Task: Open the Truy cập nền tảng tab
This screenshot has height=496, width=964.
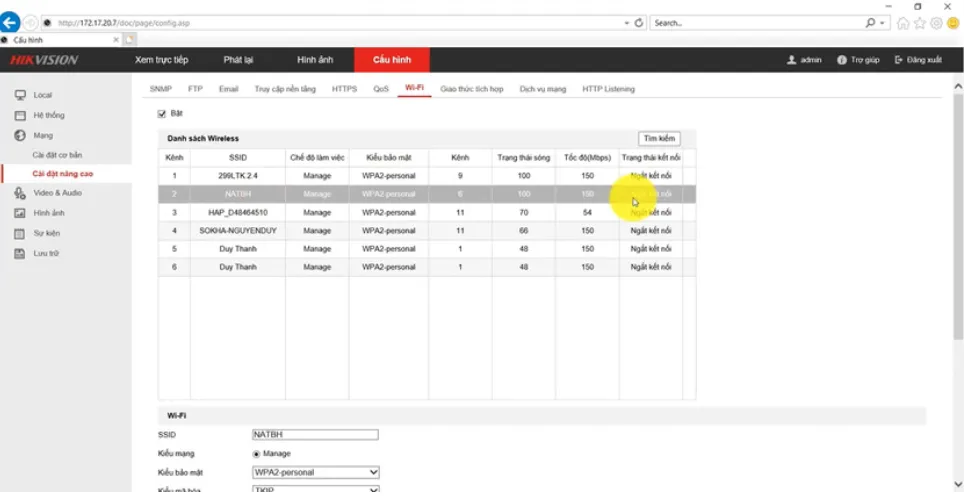Action: coord(285,89)
